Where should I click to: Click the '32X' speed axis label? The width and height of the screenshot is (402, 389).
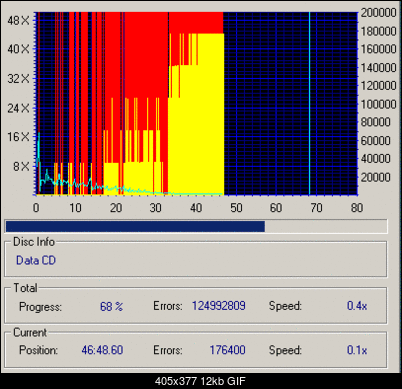(x=18, y=79)
